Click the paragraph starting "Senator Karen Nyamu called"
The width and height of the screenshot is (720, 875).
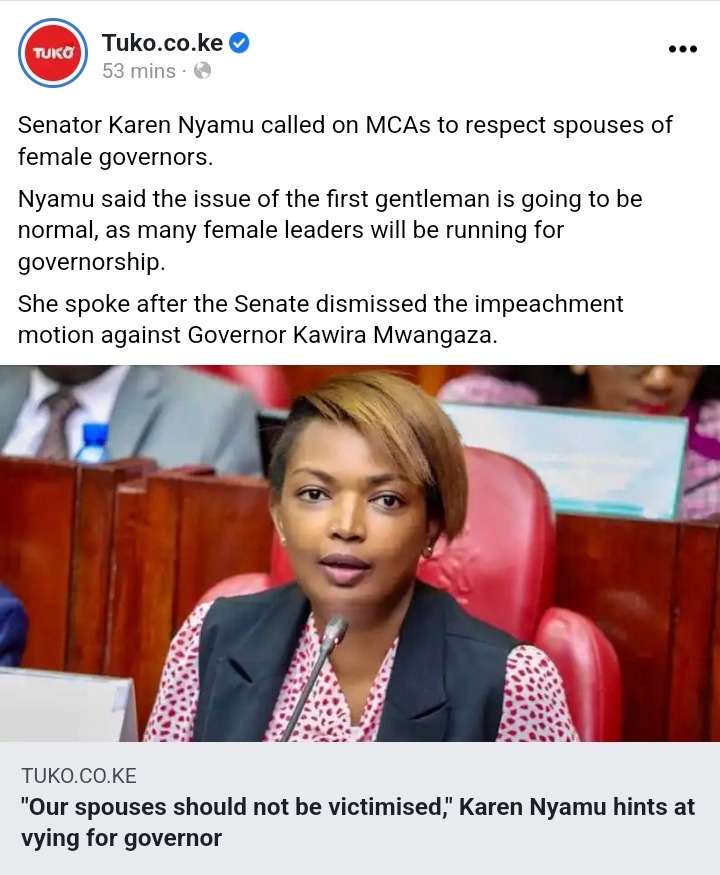345,141
